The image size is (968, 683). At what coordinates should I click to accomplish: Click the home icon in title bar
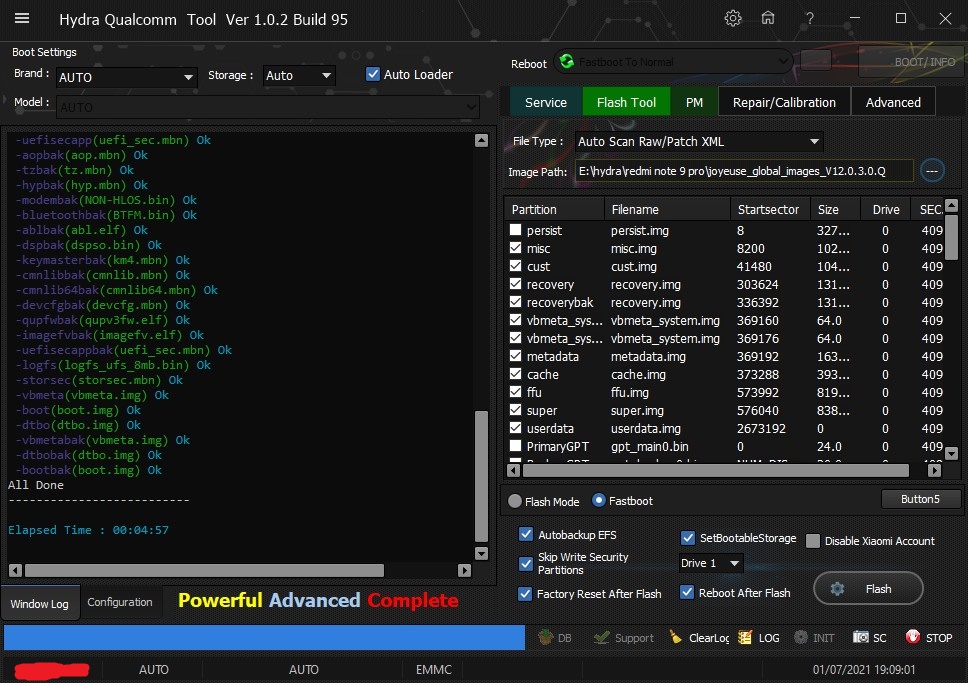pos(768,19)
